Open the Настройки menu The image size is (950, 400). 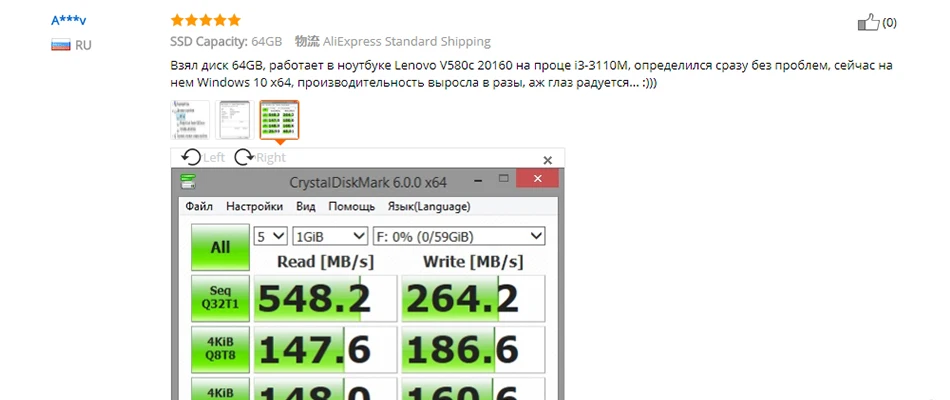click(x=254, y=206)
